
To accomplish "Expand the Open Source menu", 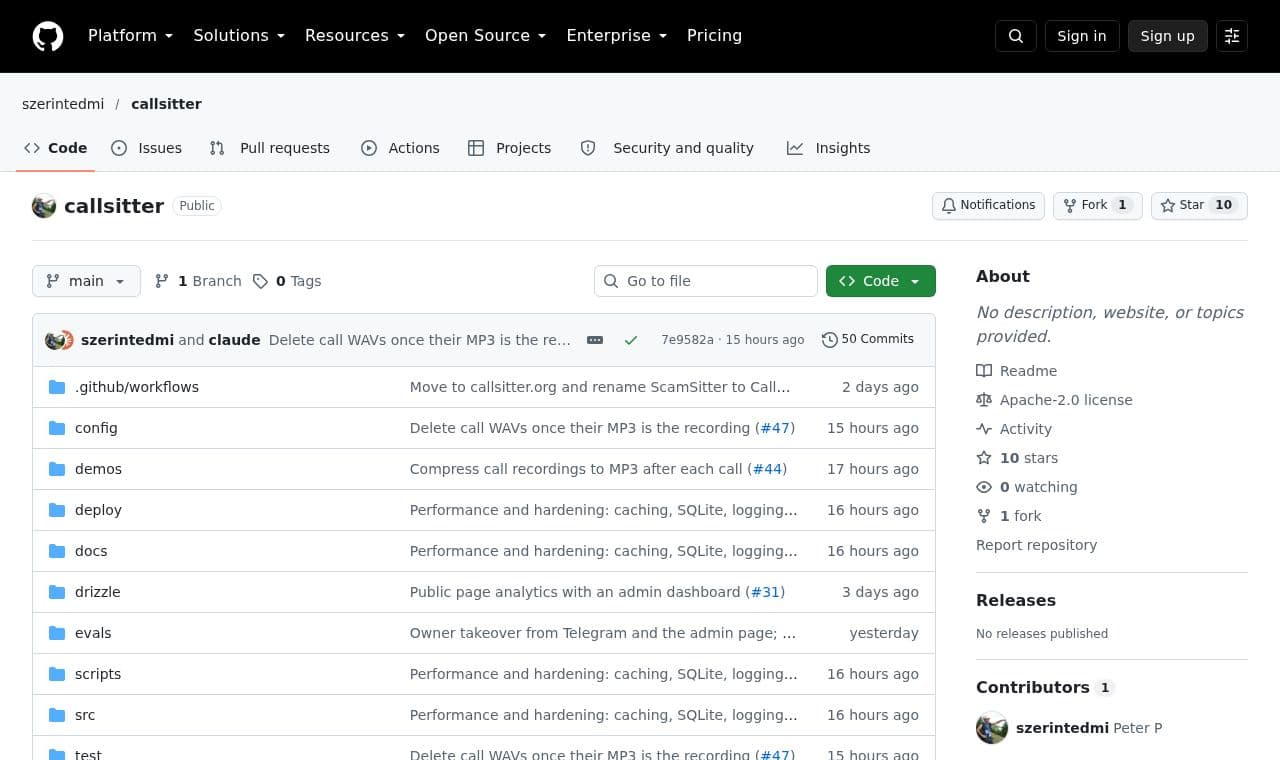I will [486, 36].
